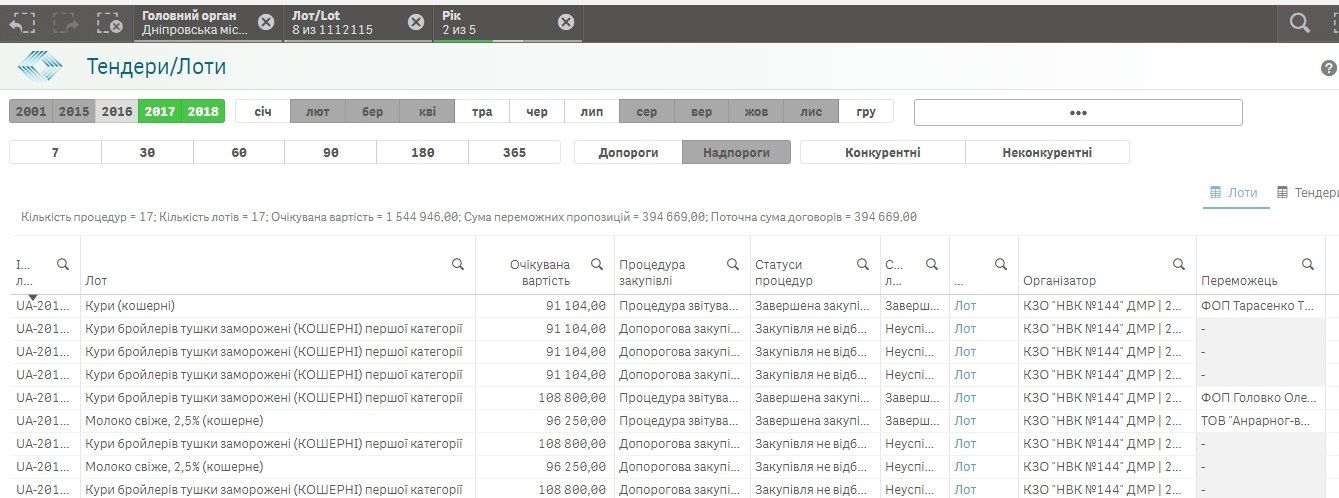Open the '•••' more filters box

pos(1078,112)
